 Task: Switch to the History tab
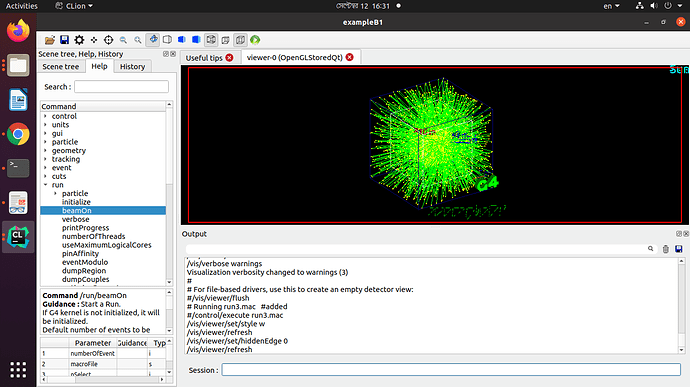click(x=132, y=66)
